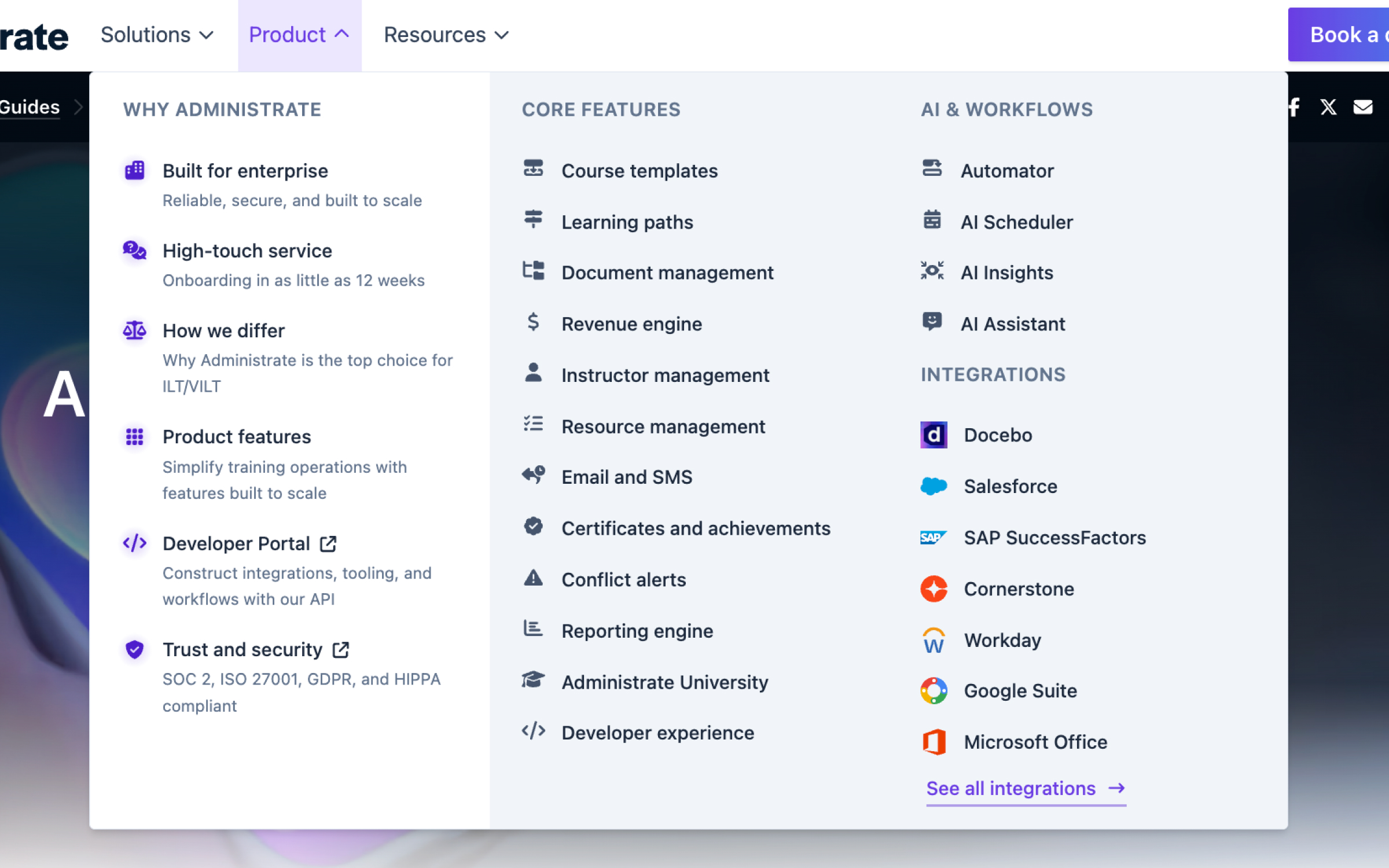
Task: Click the Book a demo button
Action: pos(1338,35)
